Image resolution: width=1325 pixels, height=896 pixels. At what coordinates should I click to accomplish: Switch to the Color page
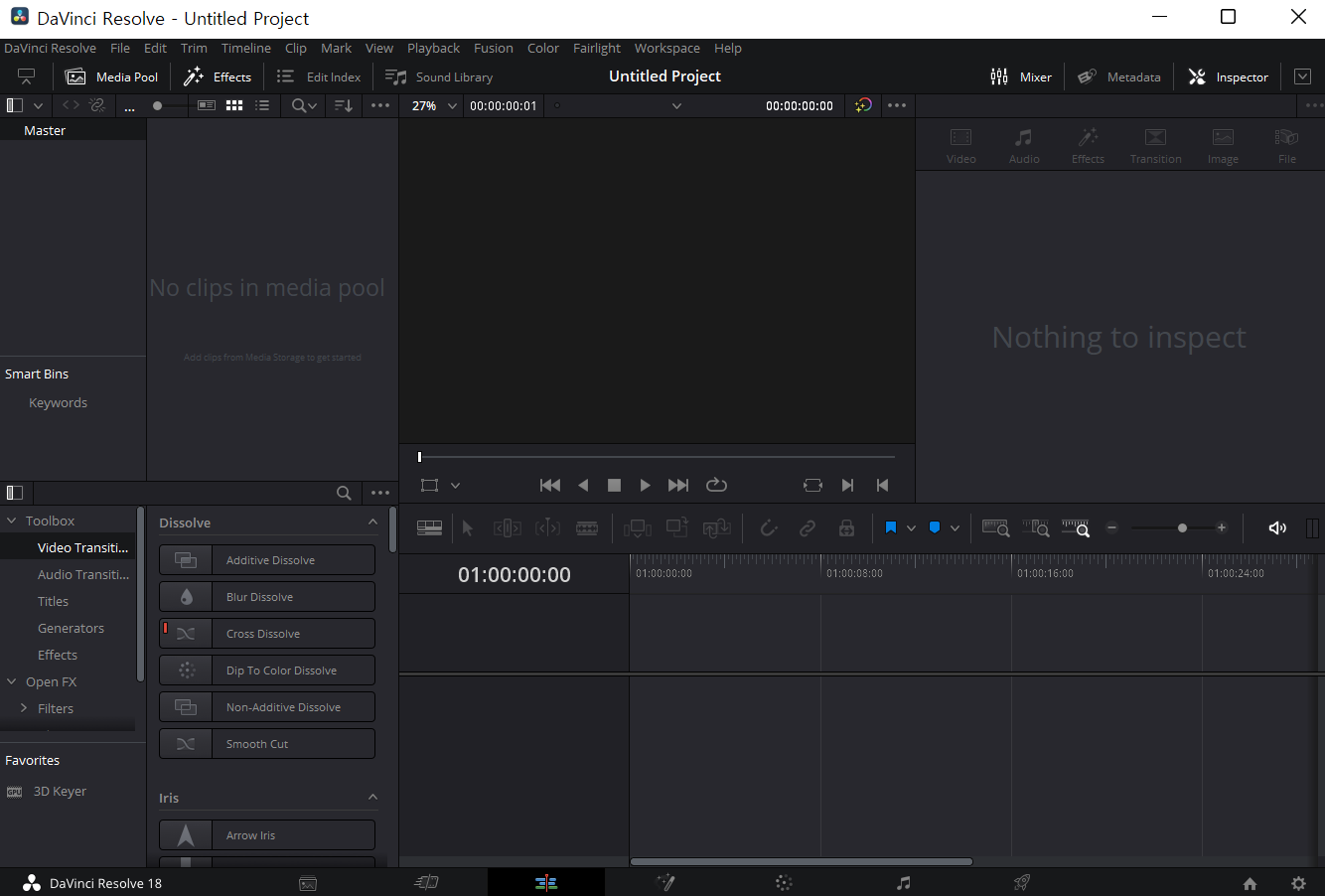click(784, 882)
